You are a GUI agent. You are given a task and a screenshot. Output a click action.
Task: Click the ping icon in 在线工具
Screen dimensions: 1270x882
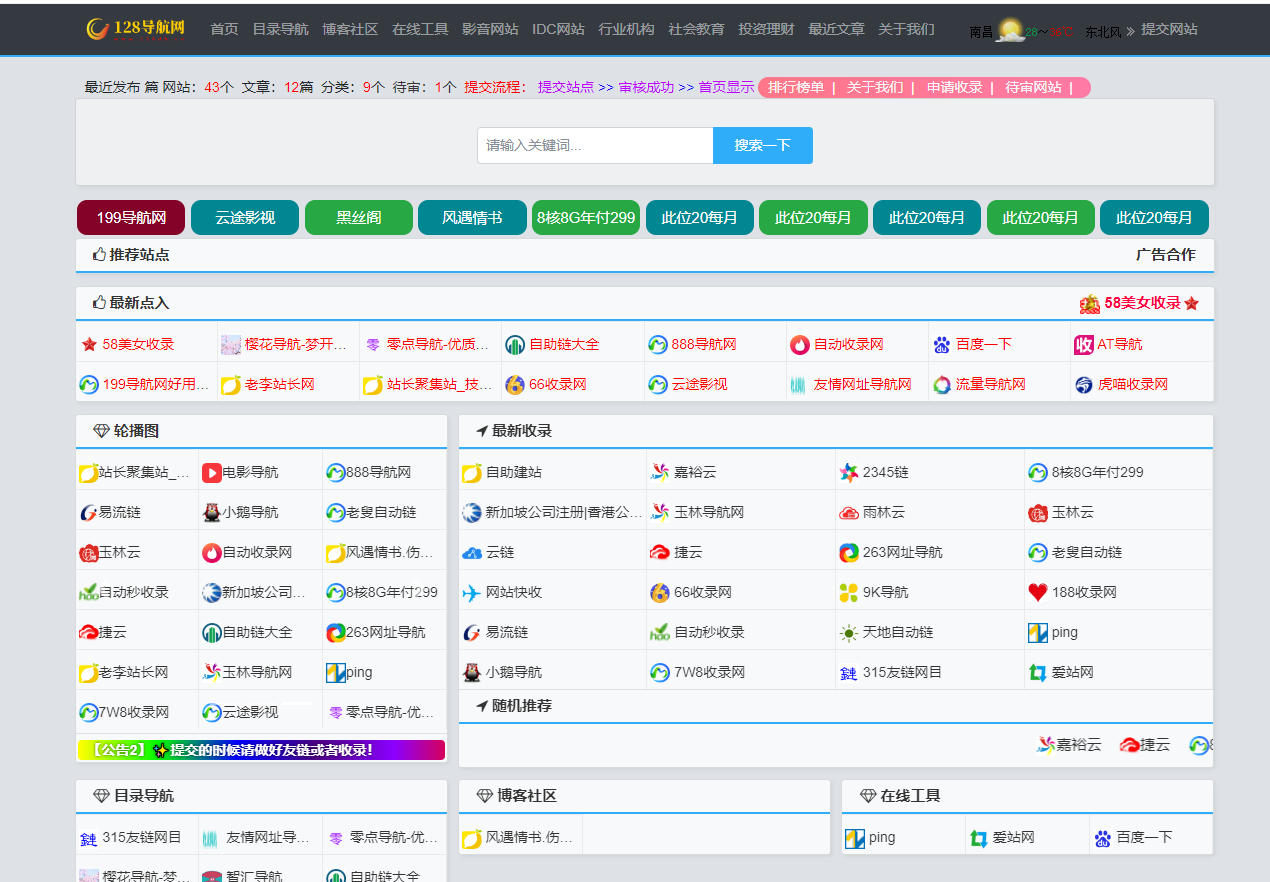click(x=855, y=838)
